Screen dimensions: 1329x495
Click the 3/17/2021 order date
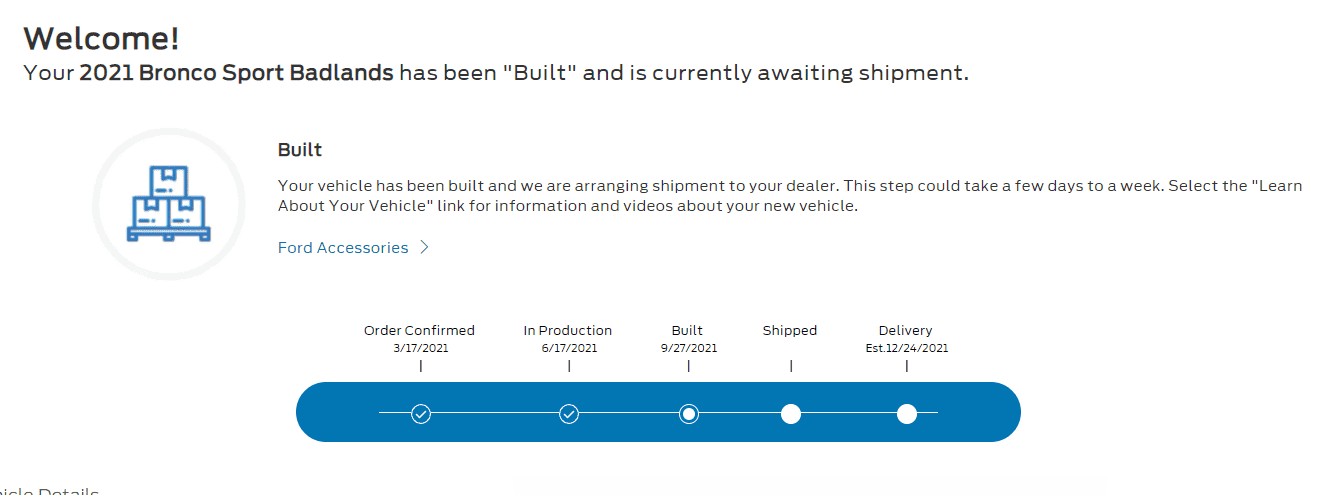click(420, 348)
